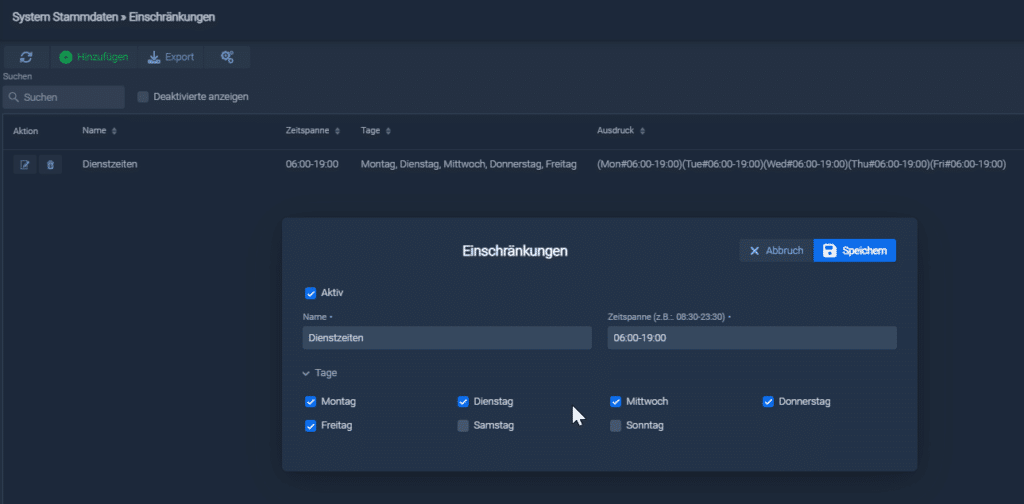Enable the Sonntag checkbox
The image size is (1024, 504).
point(615,426)
